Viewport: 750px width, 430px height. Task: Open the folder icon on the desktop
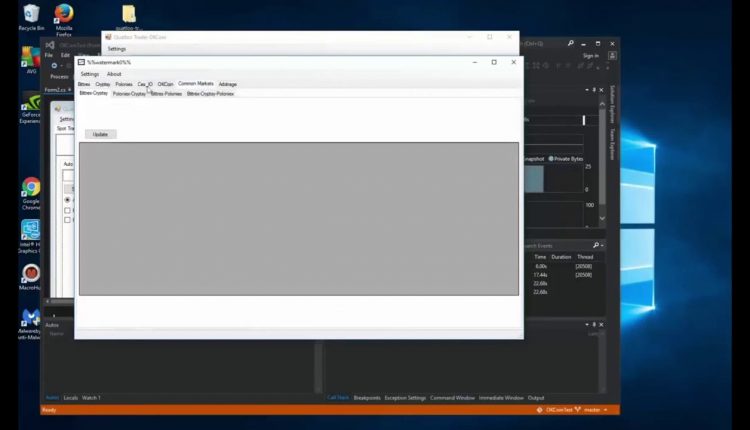coord(129,14)
